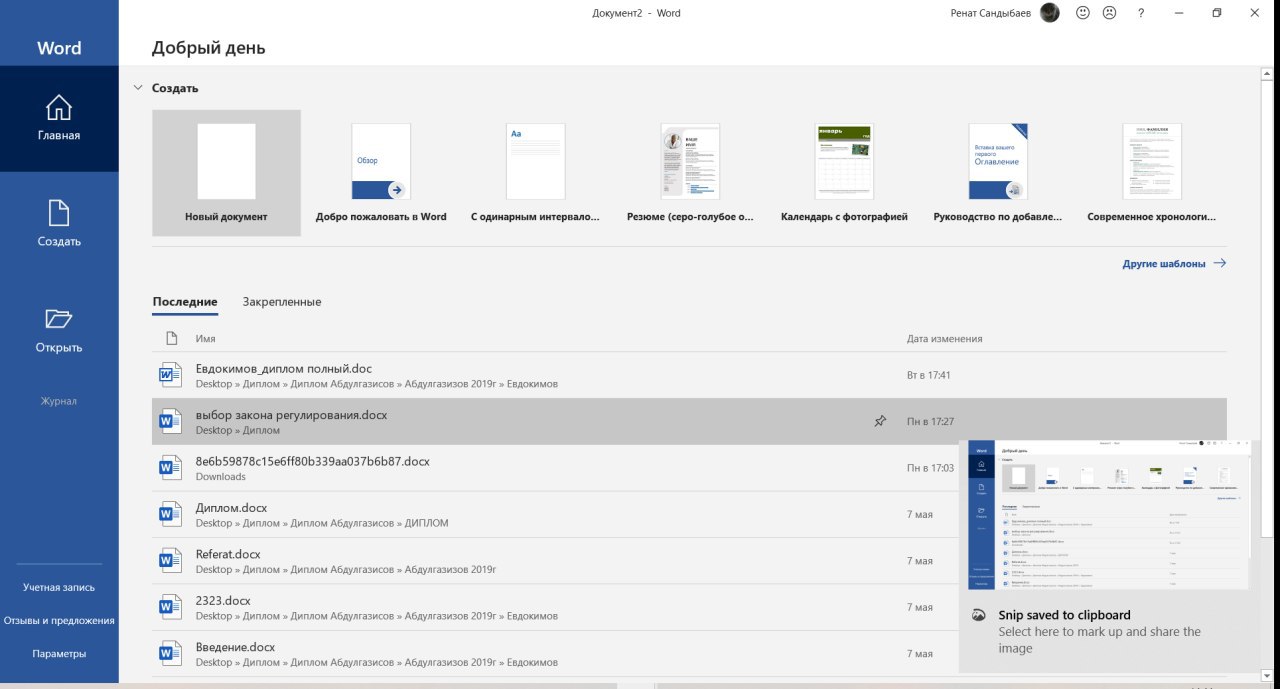Open Учетная запись in the sidebar
This screenshot has height=689, width=1280.
[59, 587]
